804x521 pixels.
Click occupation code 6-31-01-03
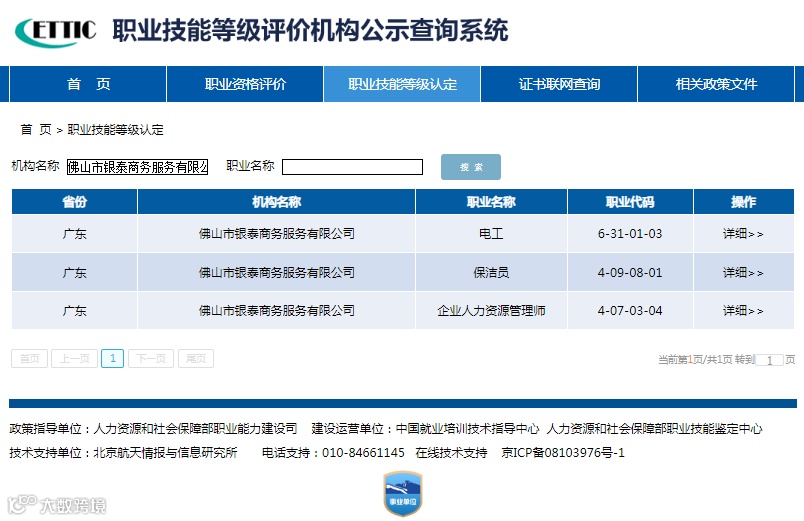[x=630, y=234]
